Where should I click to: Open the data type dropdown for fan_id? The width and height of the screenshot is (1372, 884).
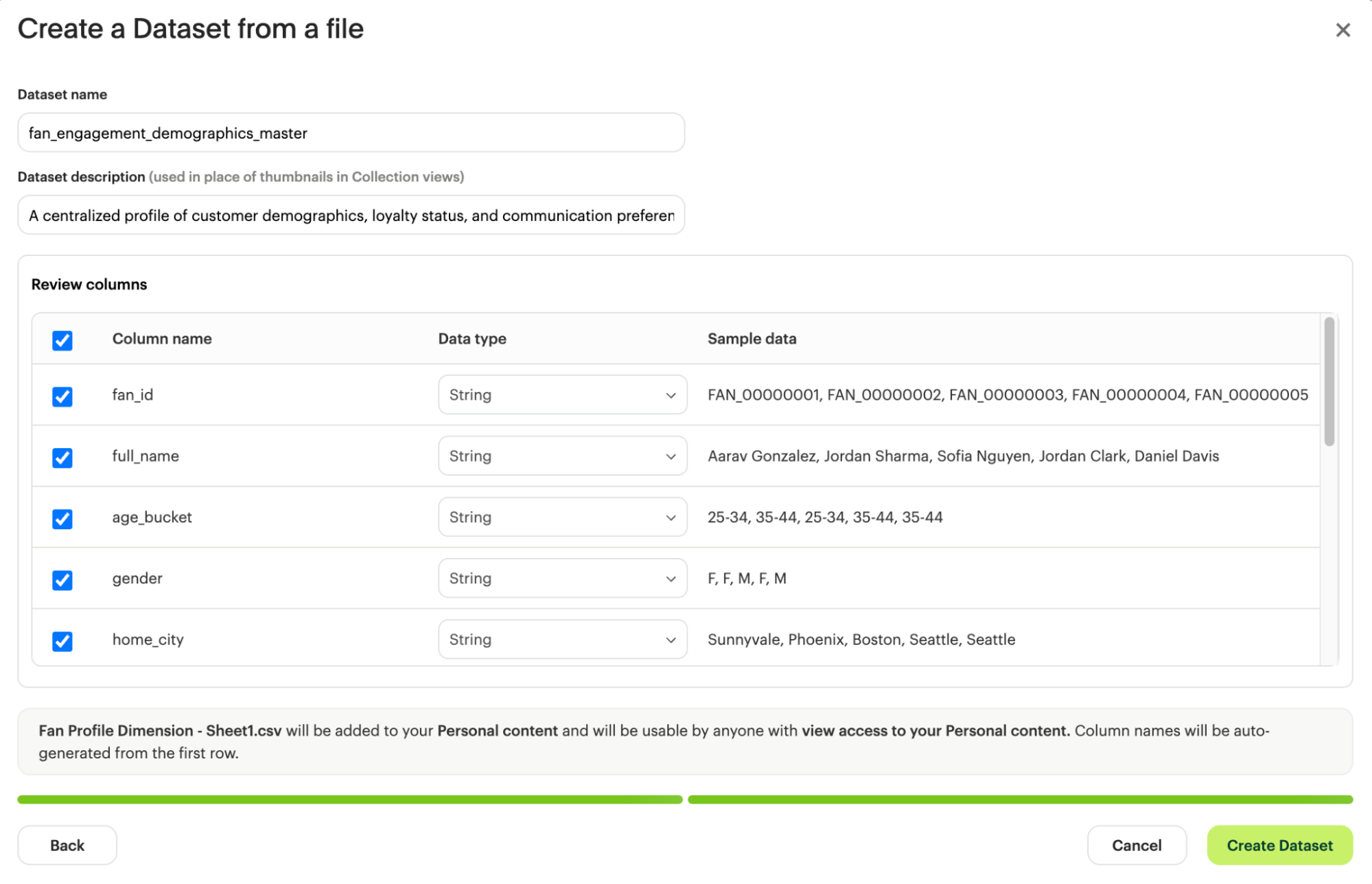coord(561,395)
